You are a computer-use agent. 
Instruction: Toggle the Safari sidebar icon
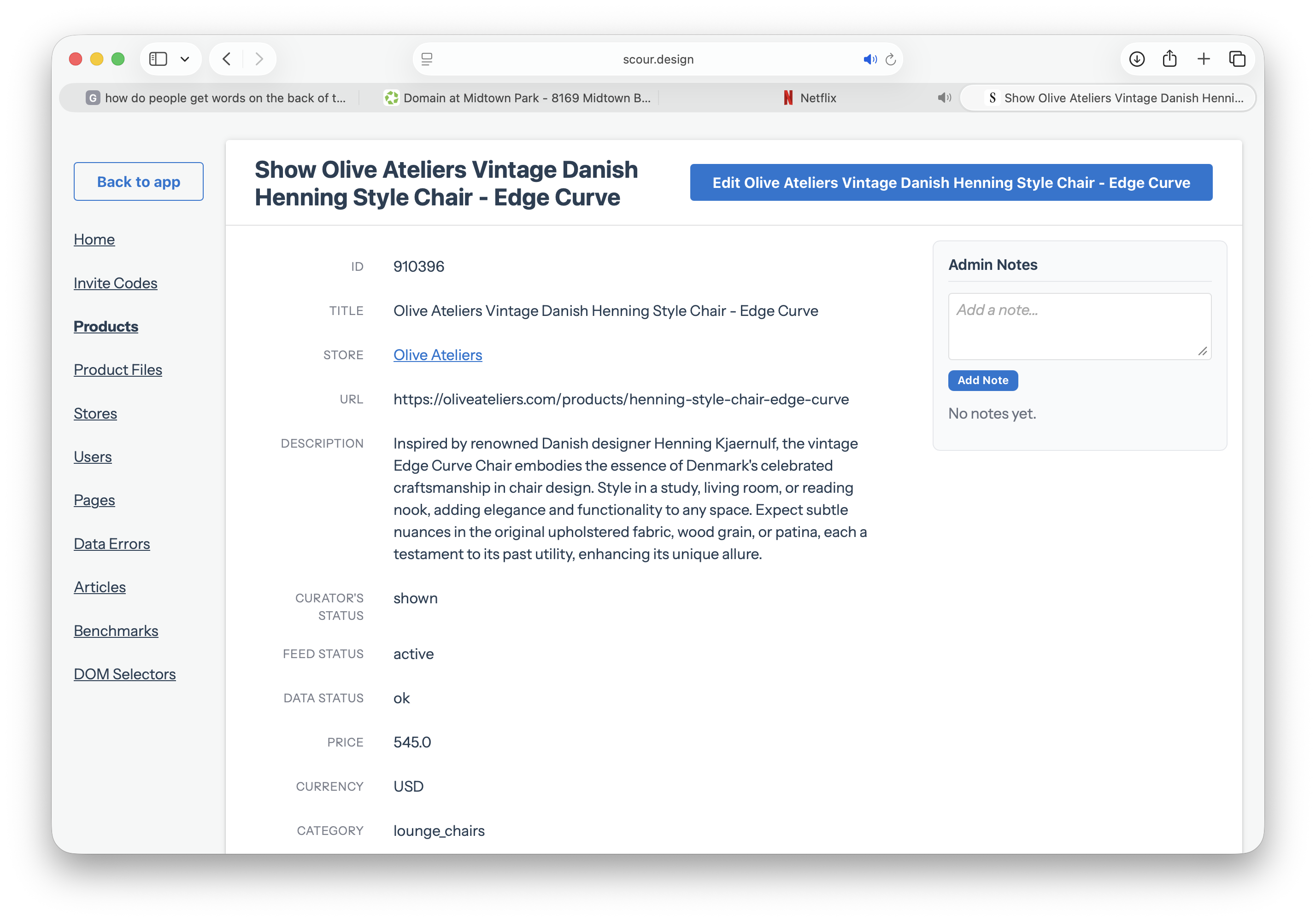pyautogui.click(x=158, y=59)
